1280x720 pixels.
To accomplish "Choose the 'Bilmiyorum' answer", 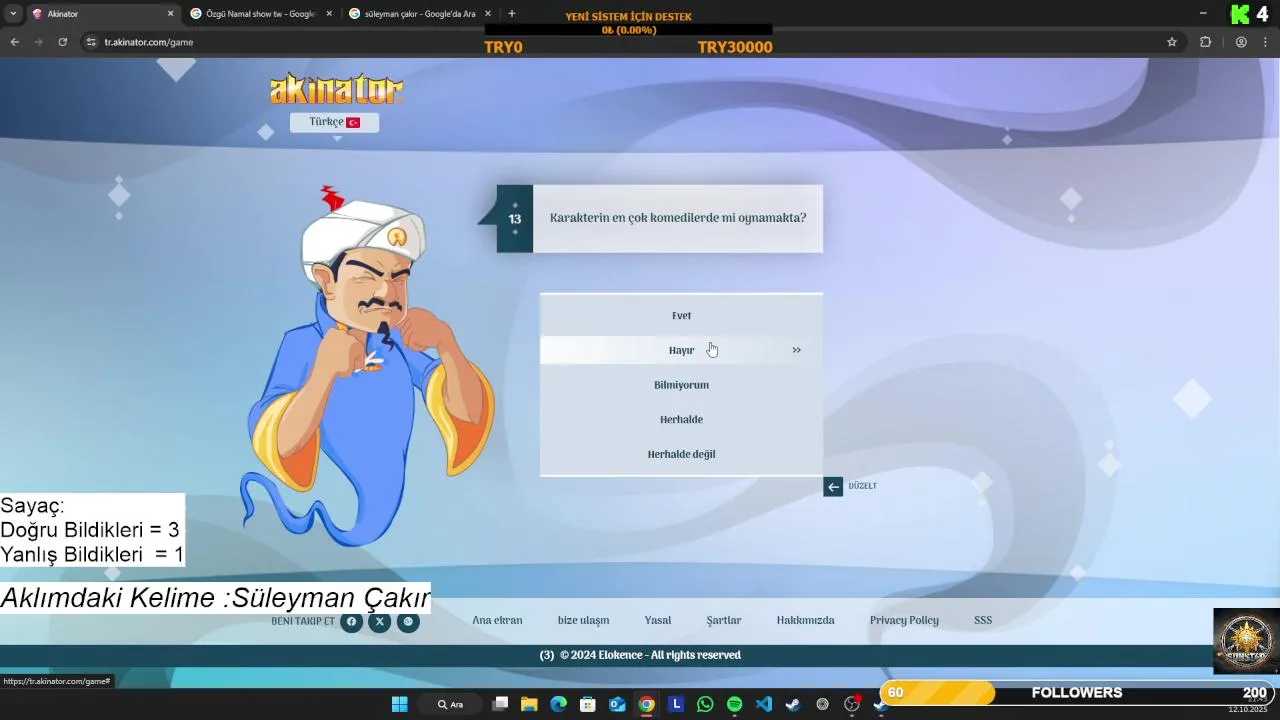I will [681, 385].
